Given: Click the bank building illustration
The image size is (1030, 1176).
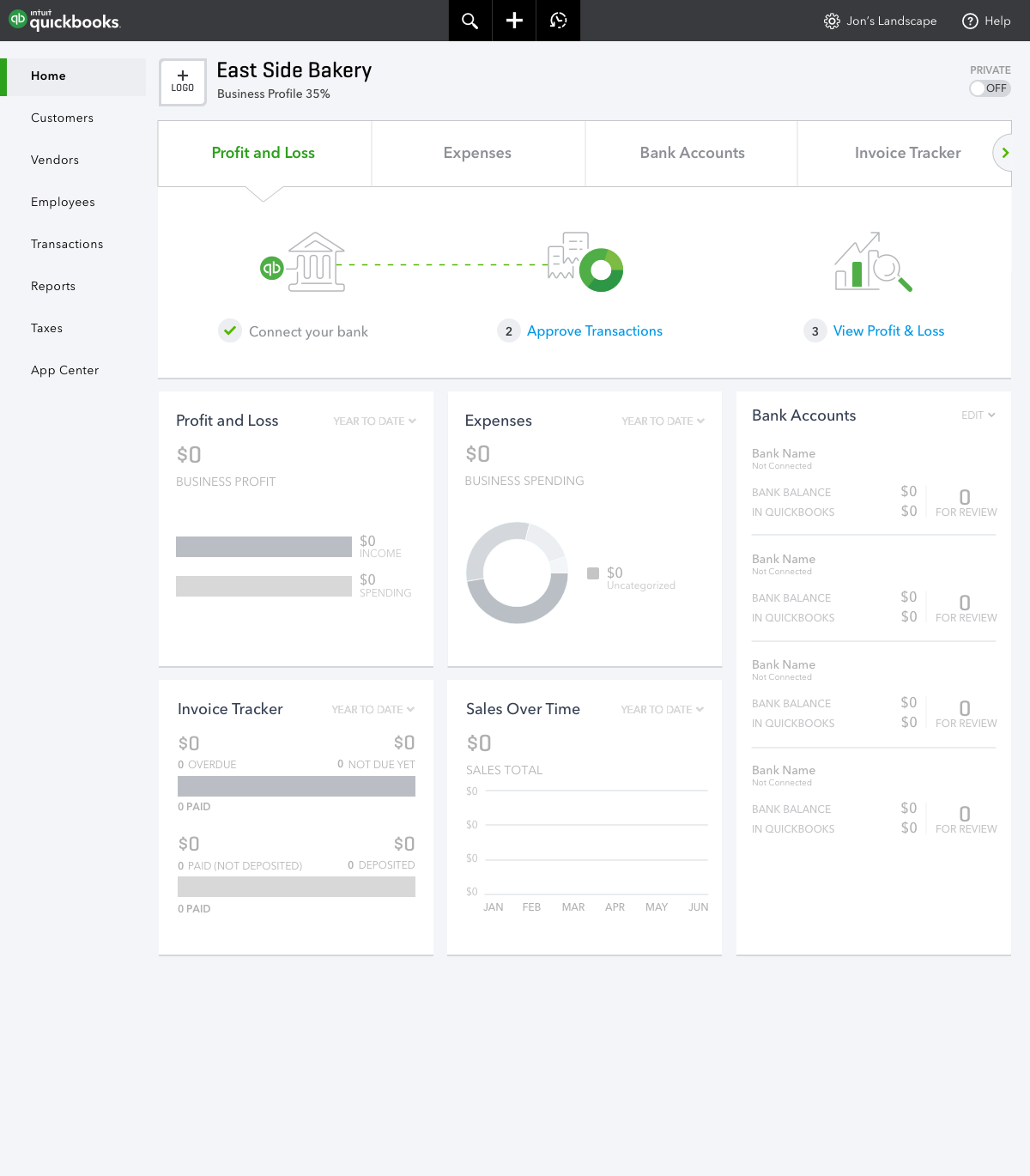Looking at the screenshot, I should tap(316, 262).
